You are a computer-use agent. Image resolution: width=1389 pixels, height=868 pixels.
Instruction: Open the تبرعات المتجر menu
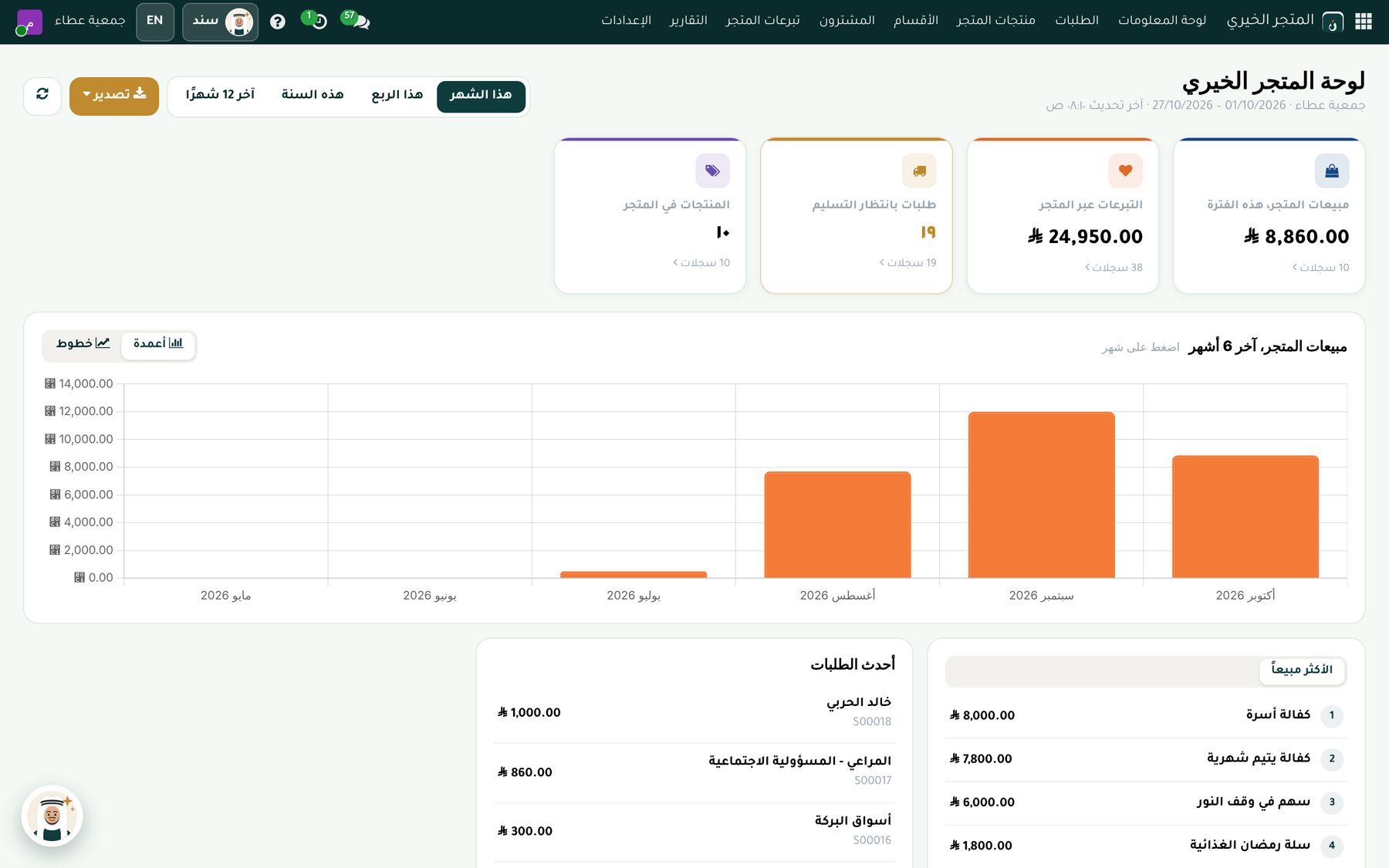point(762,21)
